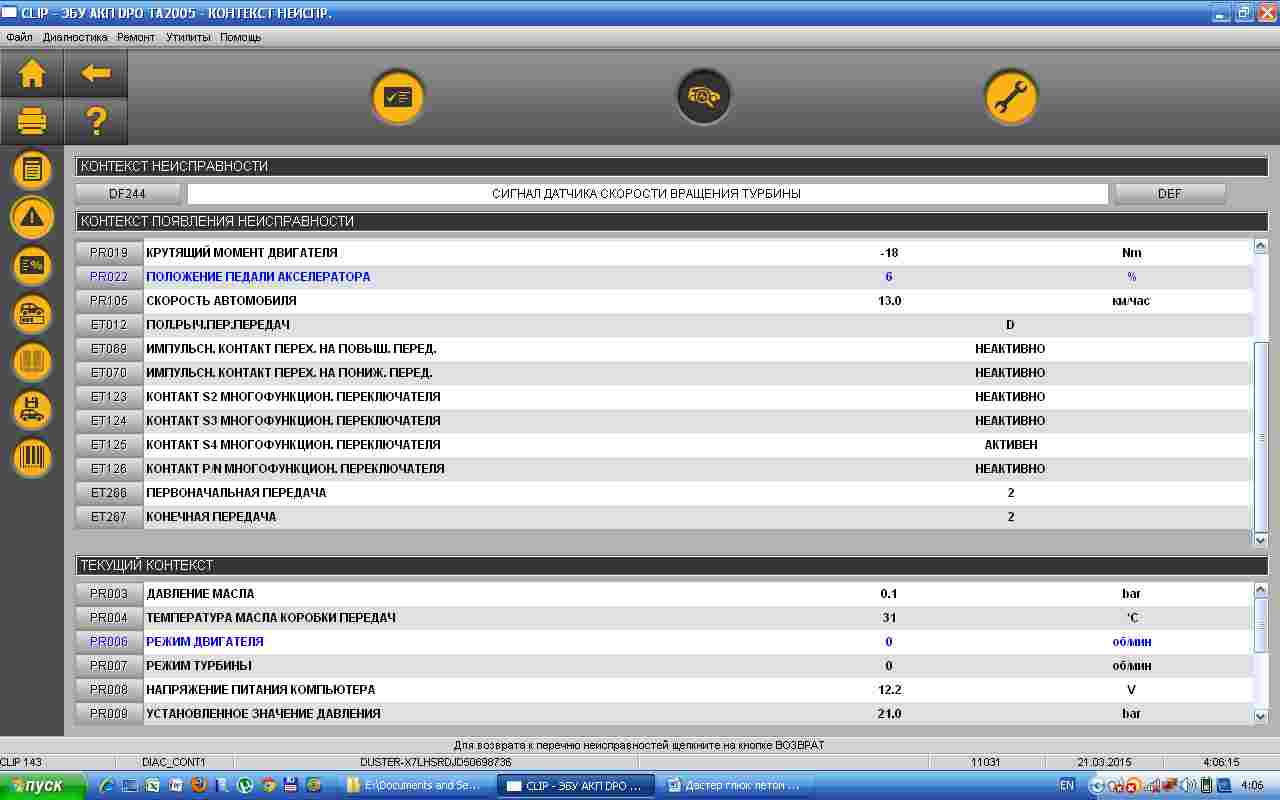1280x800 pixels.
Task: Click the DF244 fault code button
Action: pos(128,194)
